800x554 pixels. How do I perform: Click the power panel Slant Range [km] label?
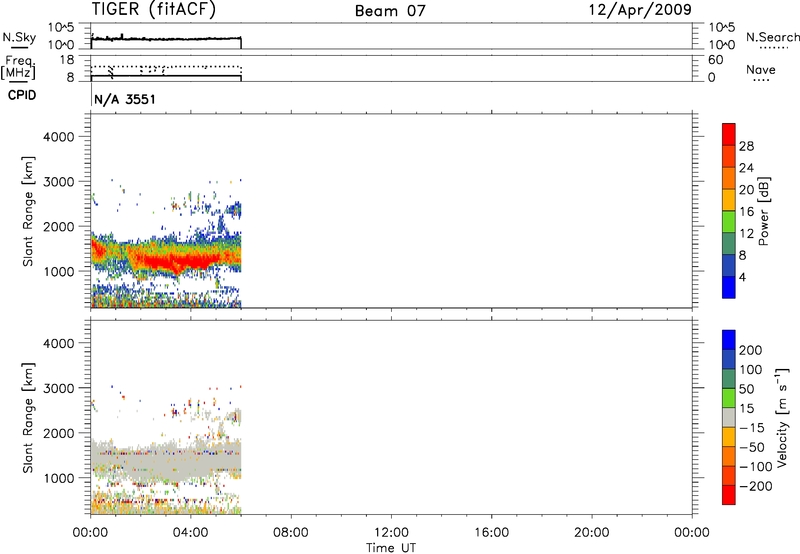(x=29, y=211)
